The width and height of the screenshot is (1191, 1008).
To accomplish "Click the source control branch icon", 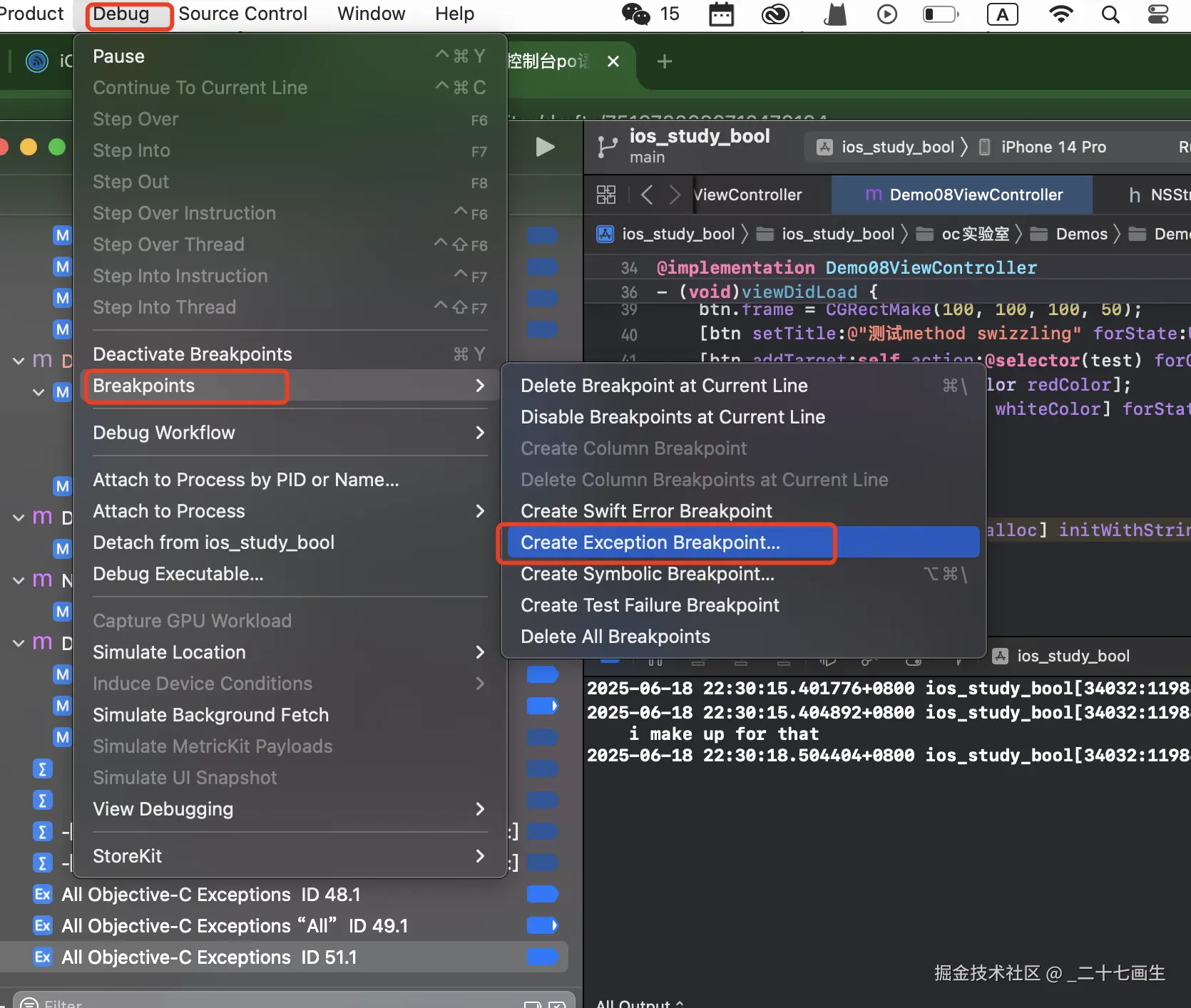I will tap(607, 147).
